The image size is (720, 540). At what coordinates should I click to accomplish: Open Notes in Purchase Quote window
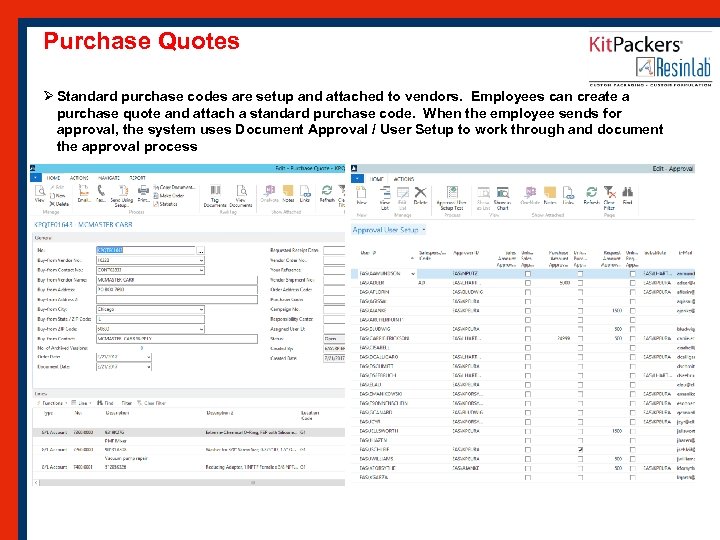click(x=288, y=193)
